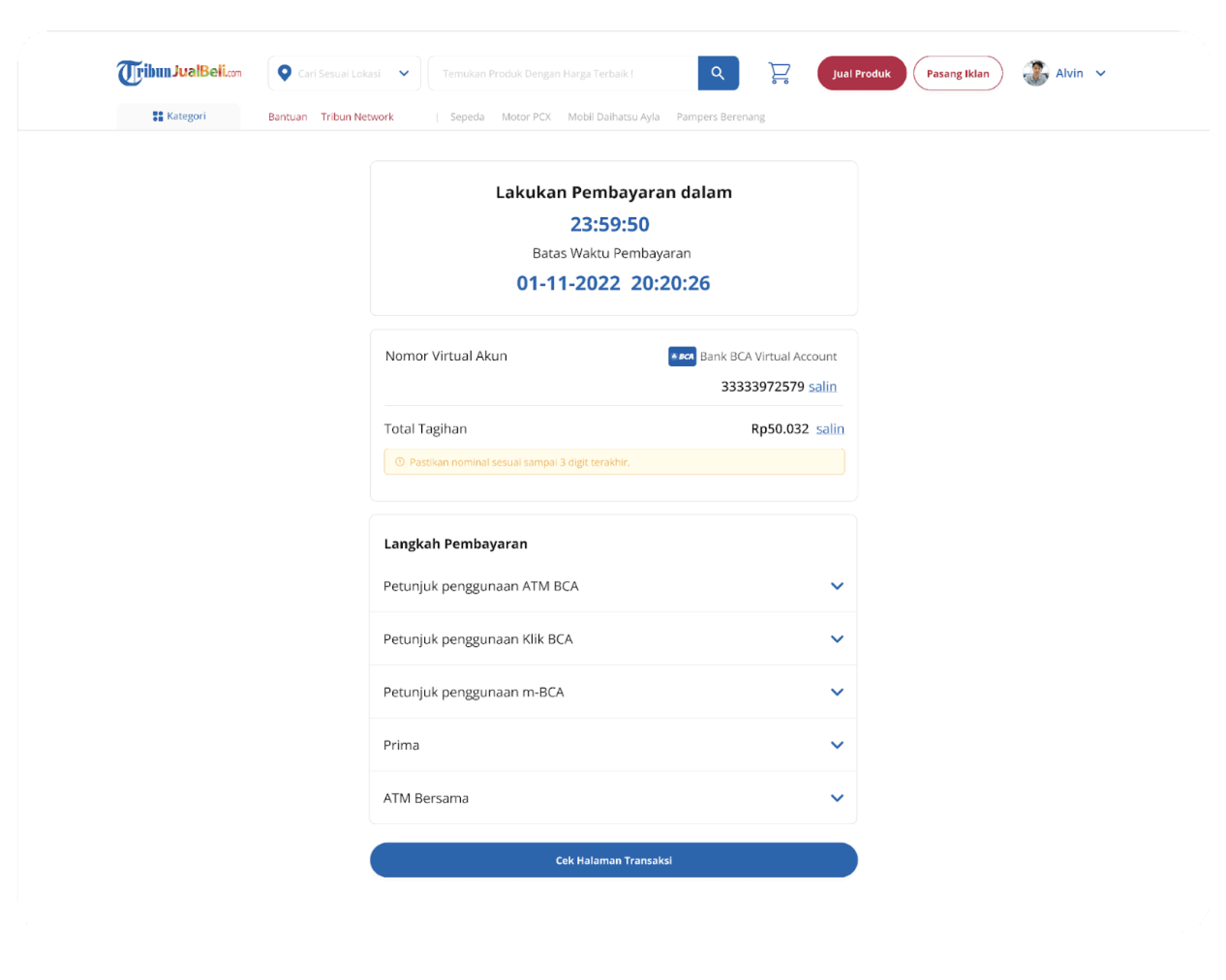This screenshot has width=1226, height=980.
Task: Click the Batas Waktu Pembayaran label
Action: (x=612, y=253)
